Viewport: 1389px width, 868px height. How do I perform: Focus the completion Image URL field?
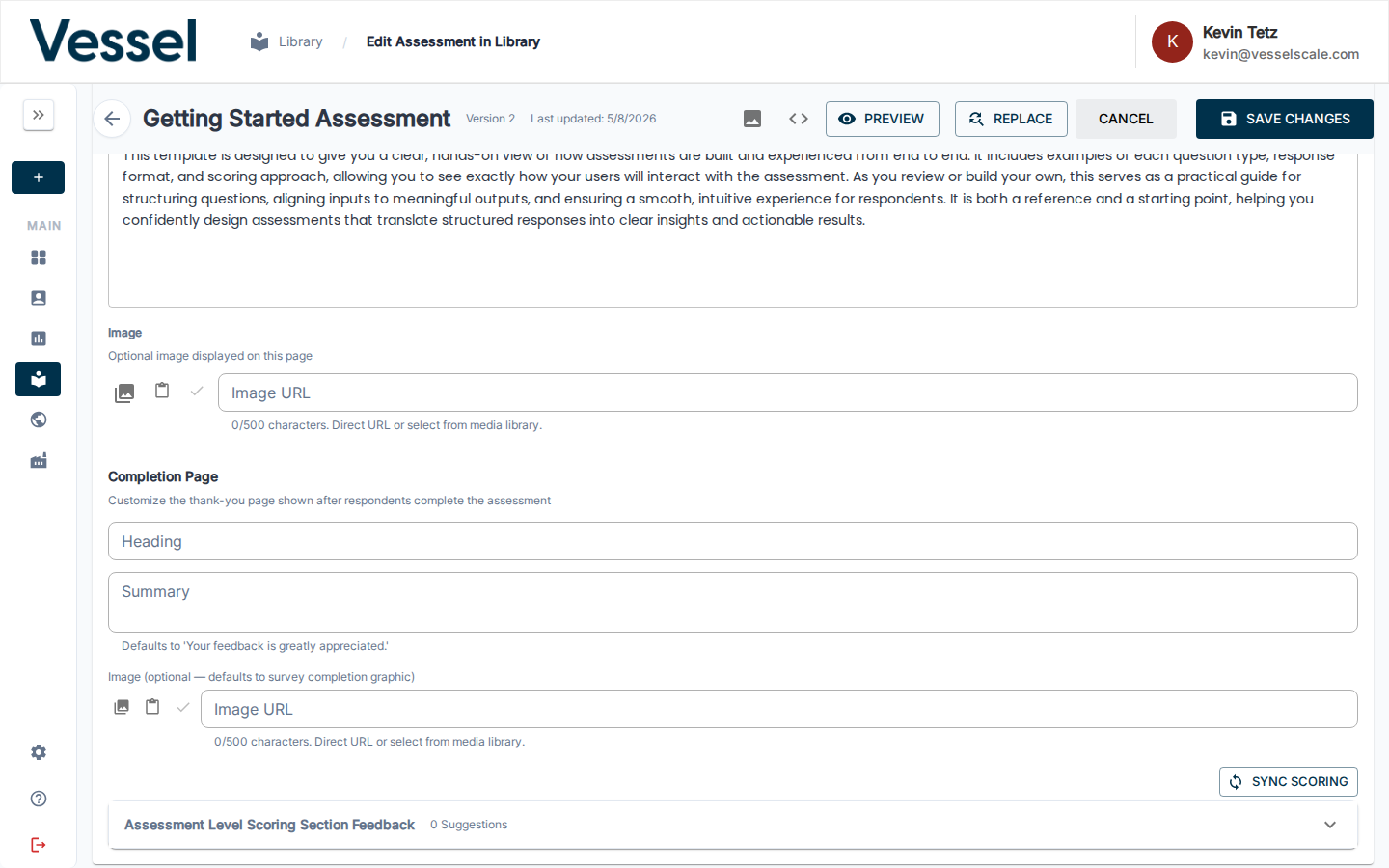coord(779,709)
